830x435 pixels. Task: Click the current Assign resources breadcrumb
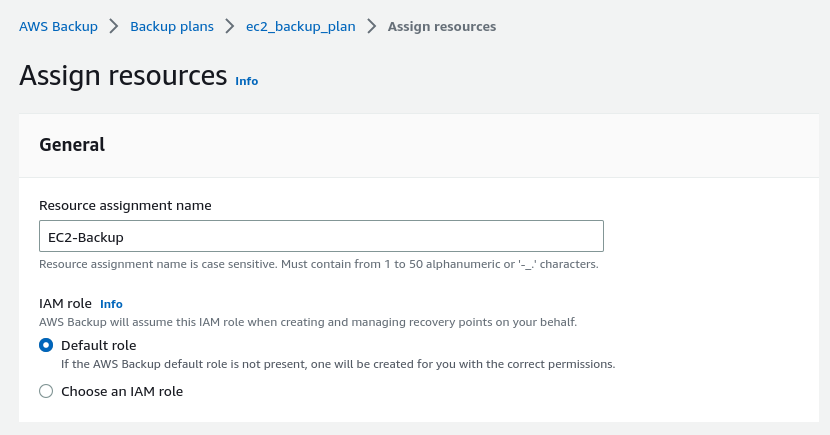[442, 26]
